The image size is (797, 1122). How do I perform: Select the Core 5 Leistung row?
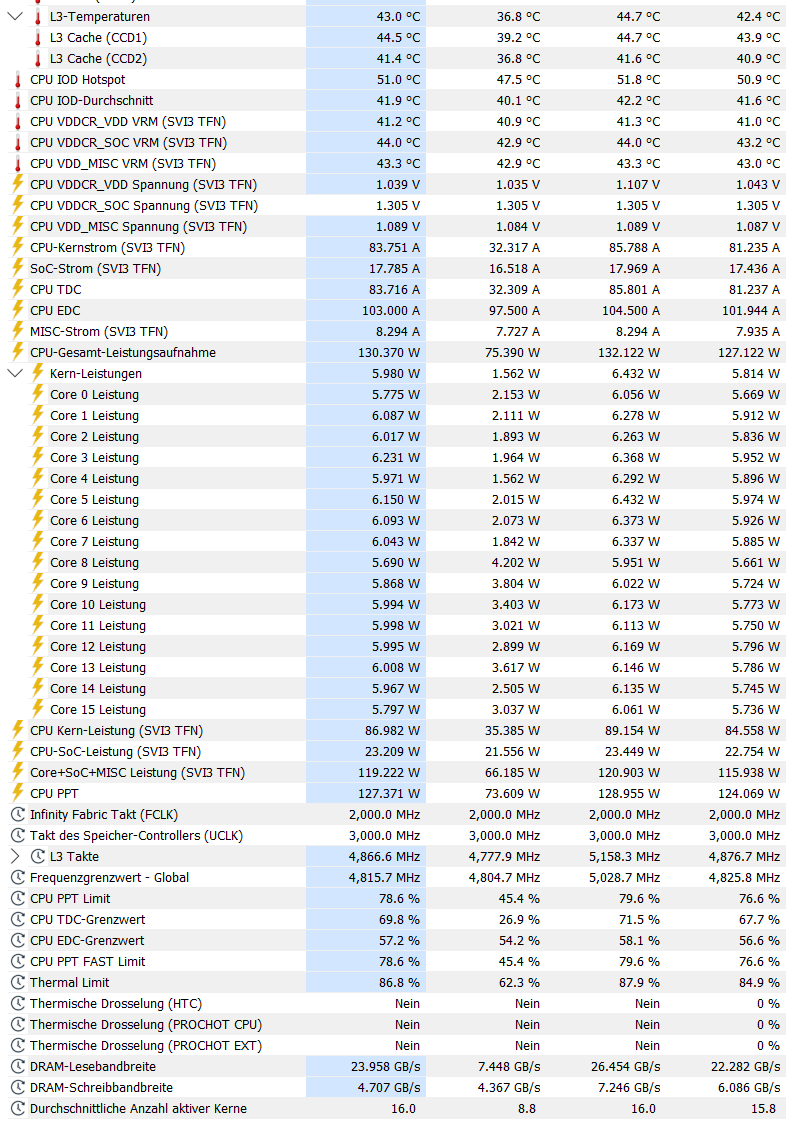point(396,499)
